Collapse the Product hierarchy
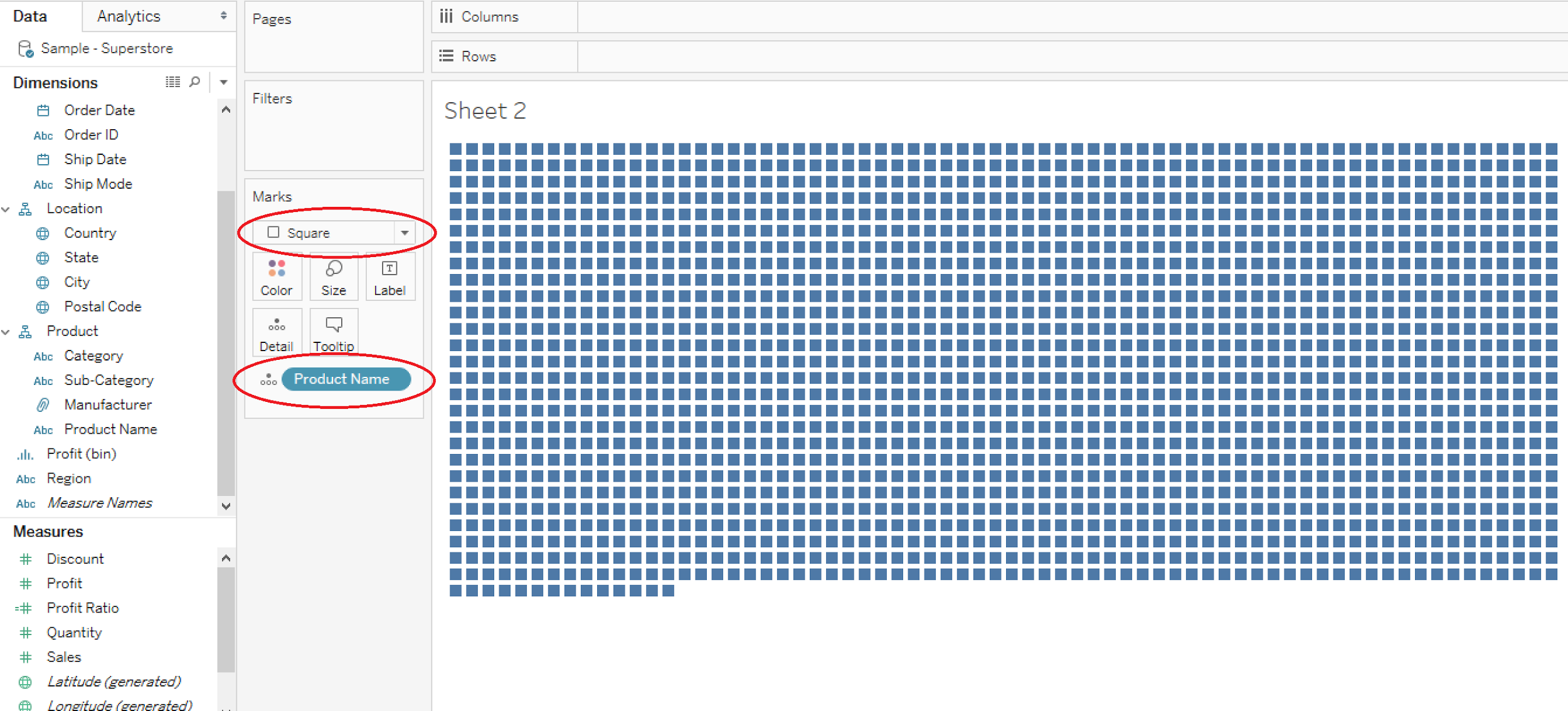Screen dimensions: 1568x711 point(6,331)
